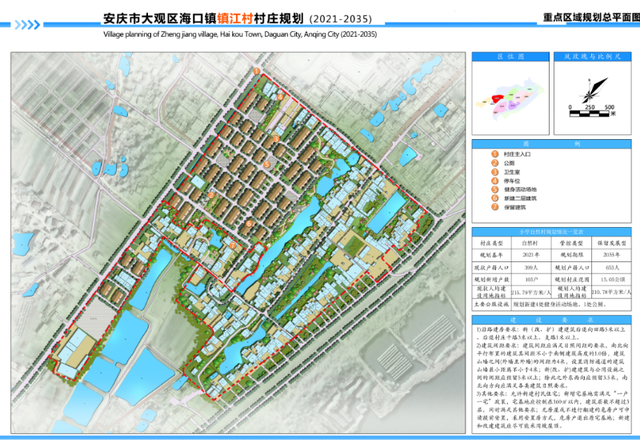Click the 区位图 panel header
This screenshot has height=442, width=640.
pyautogui.click(x=511, y=57)
